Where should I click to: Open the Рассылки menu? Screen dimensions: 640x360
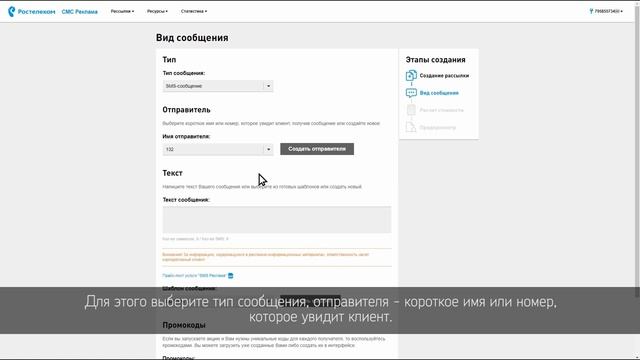point(122,11)
